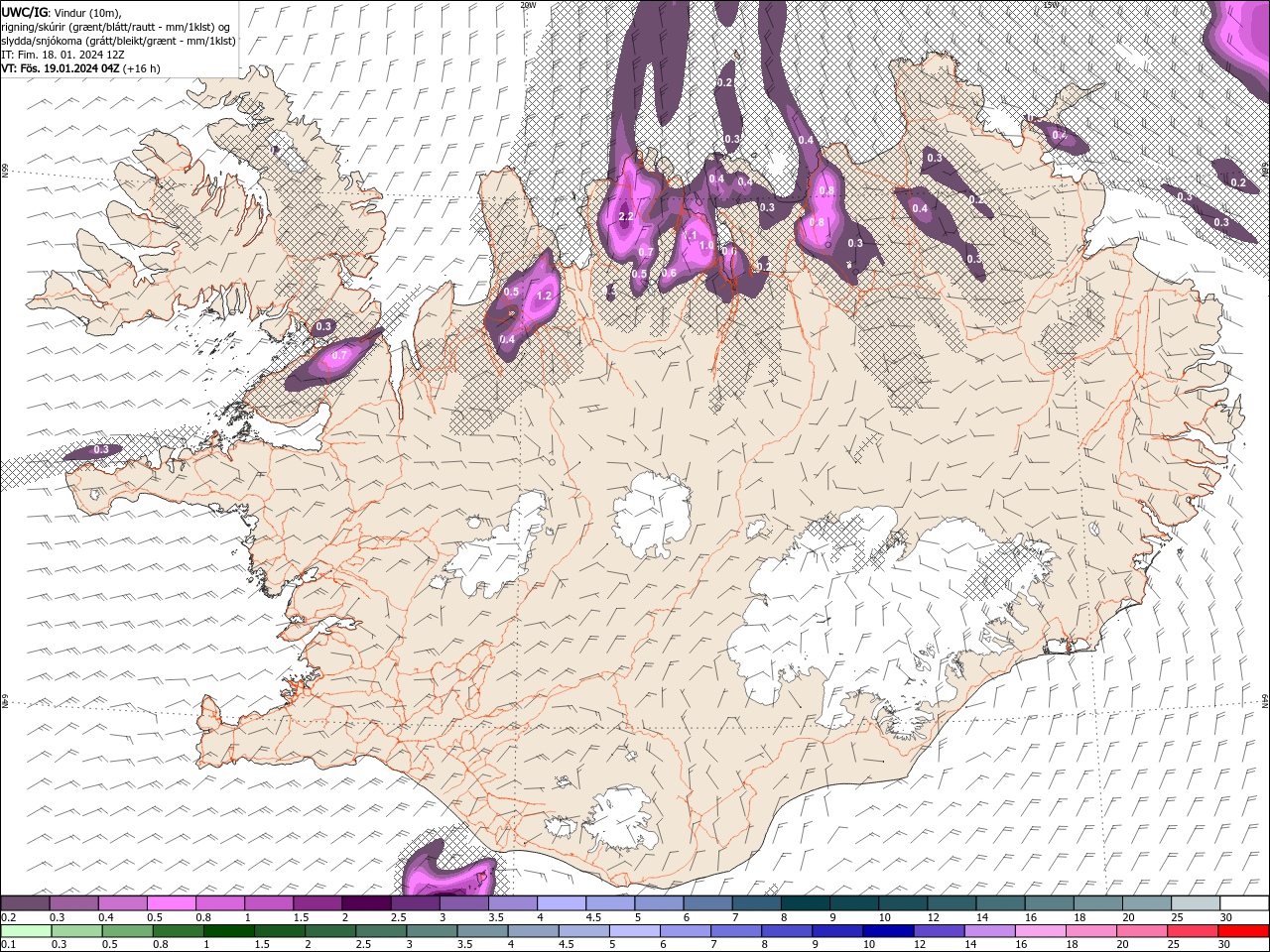Select the dark teal 8 swatch, upper scale

[x=806, y=903]
